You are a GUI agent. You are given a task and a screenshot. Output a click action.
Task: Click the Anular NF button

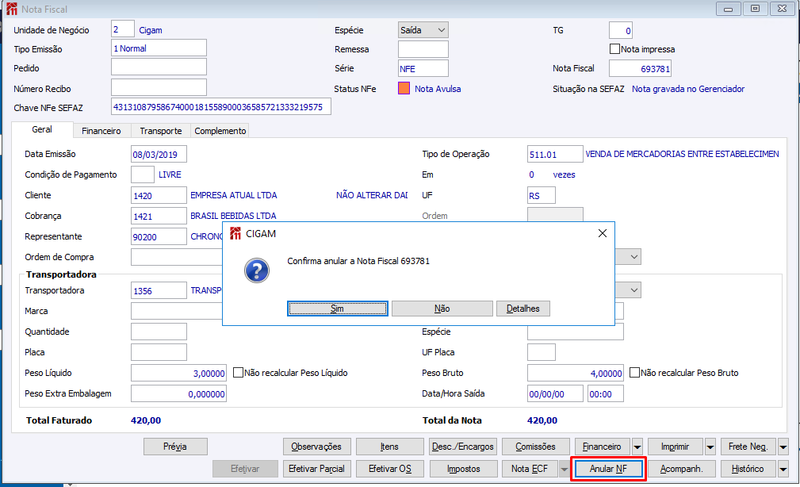(x=608, y=469)
